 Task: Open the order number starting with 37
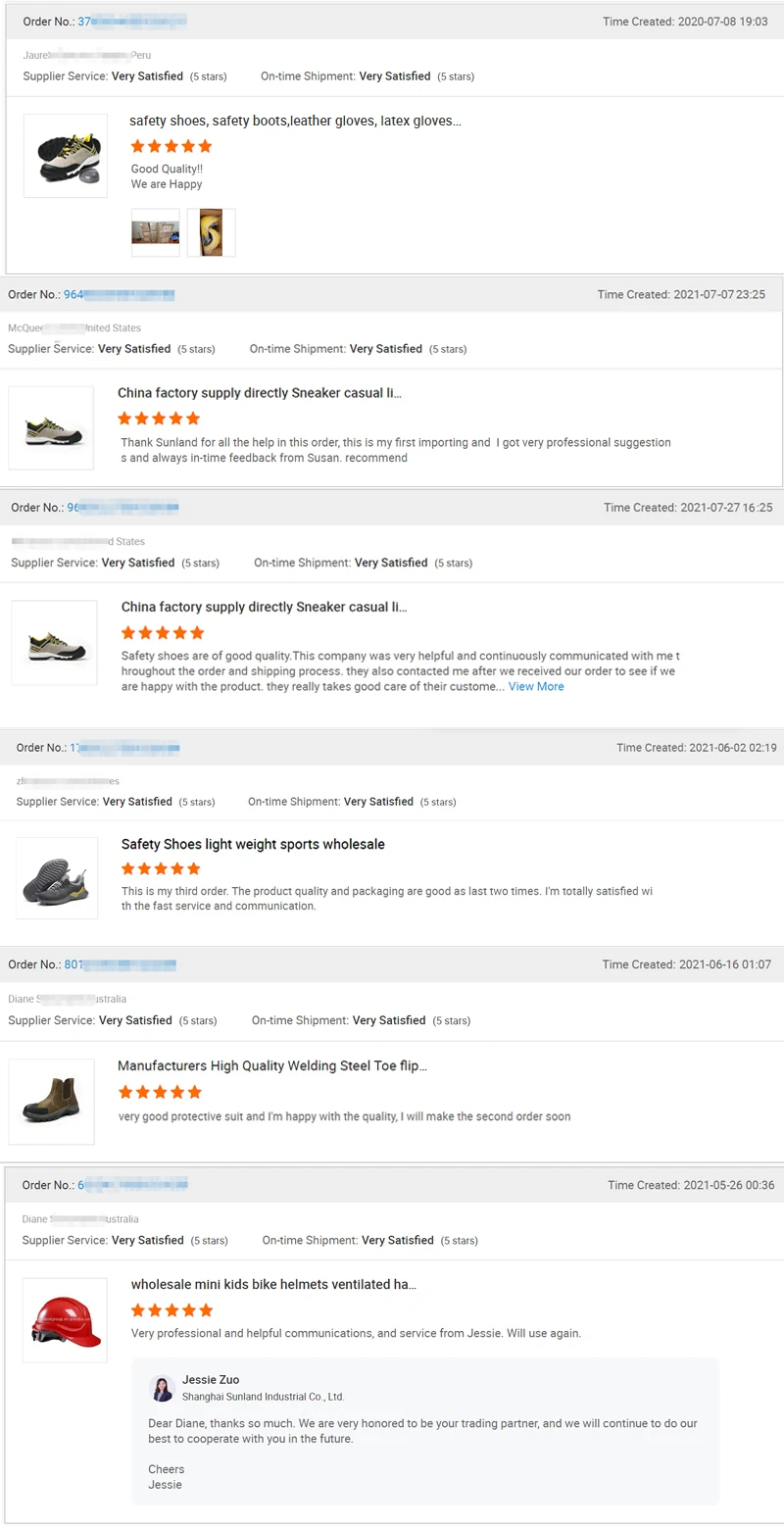click(x=131, y=22)
